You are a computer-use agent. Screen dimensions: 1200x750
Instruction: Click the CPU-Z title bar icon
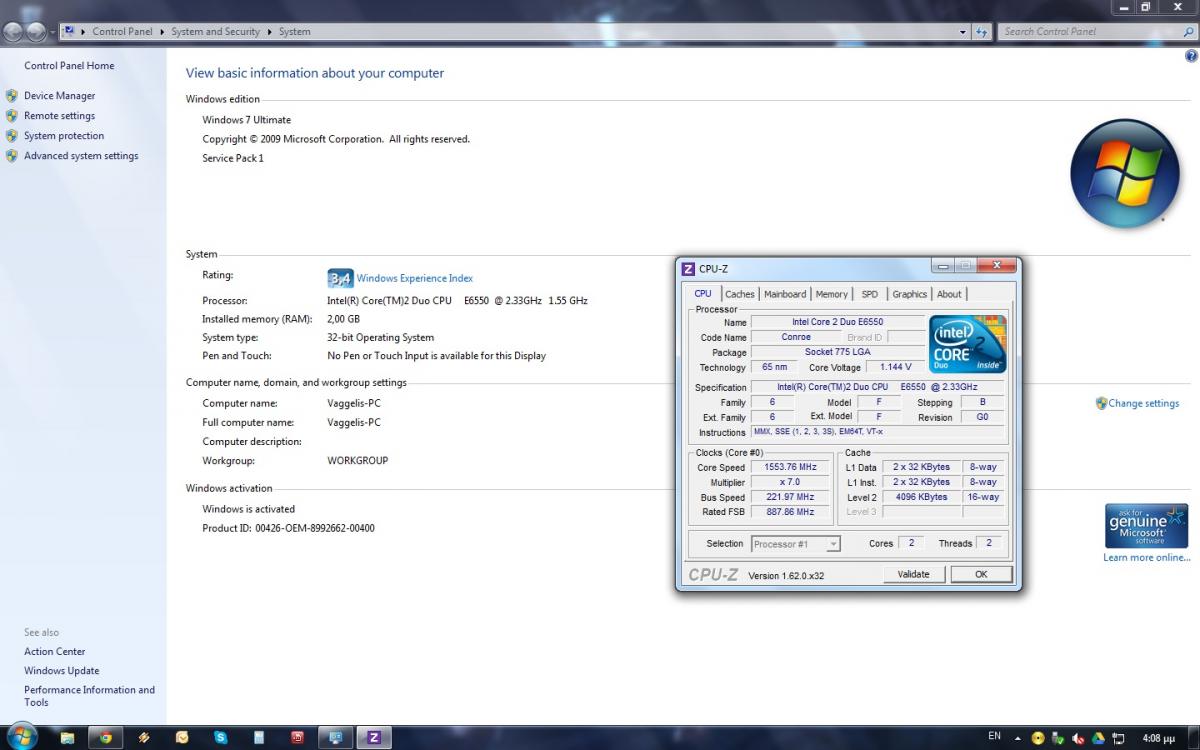coord(688,268)
